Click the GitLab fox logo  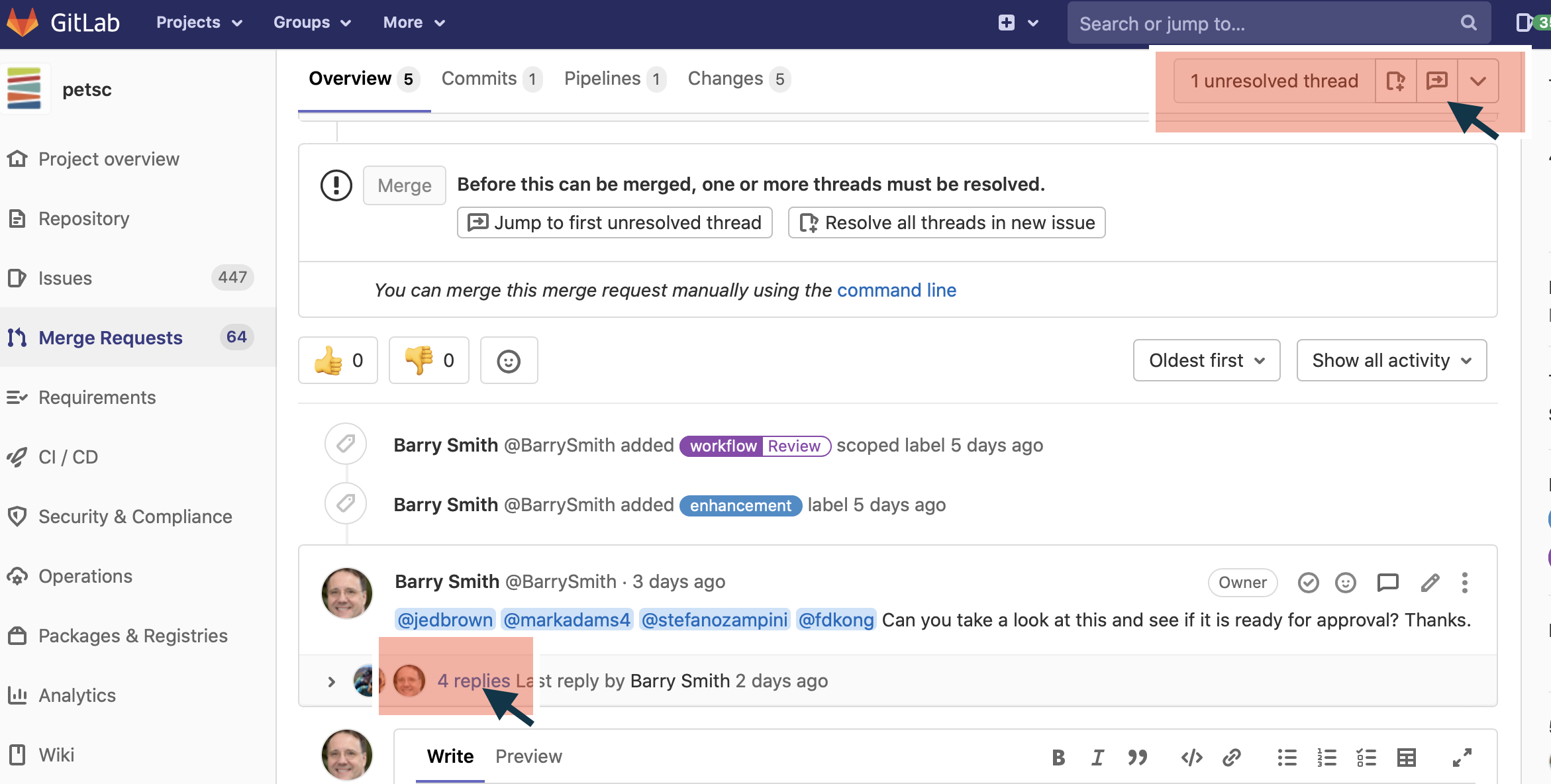click(x=23, y=23)
